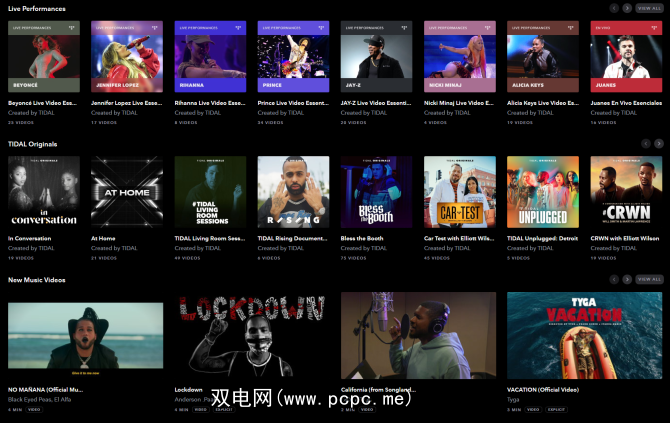Click the At Home title

coord(103,238)
